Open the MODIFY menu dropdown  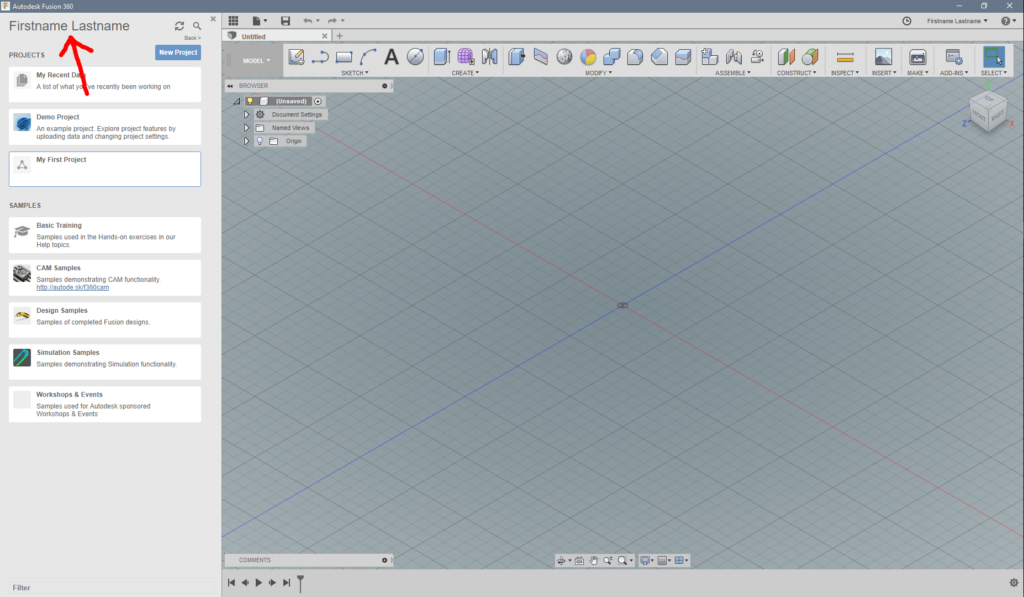(600, 73)
